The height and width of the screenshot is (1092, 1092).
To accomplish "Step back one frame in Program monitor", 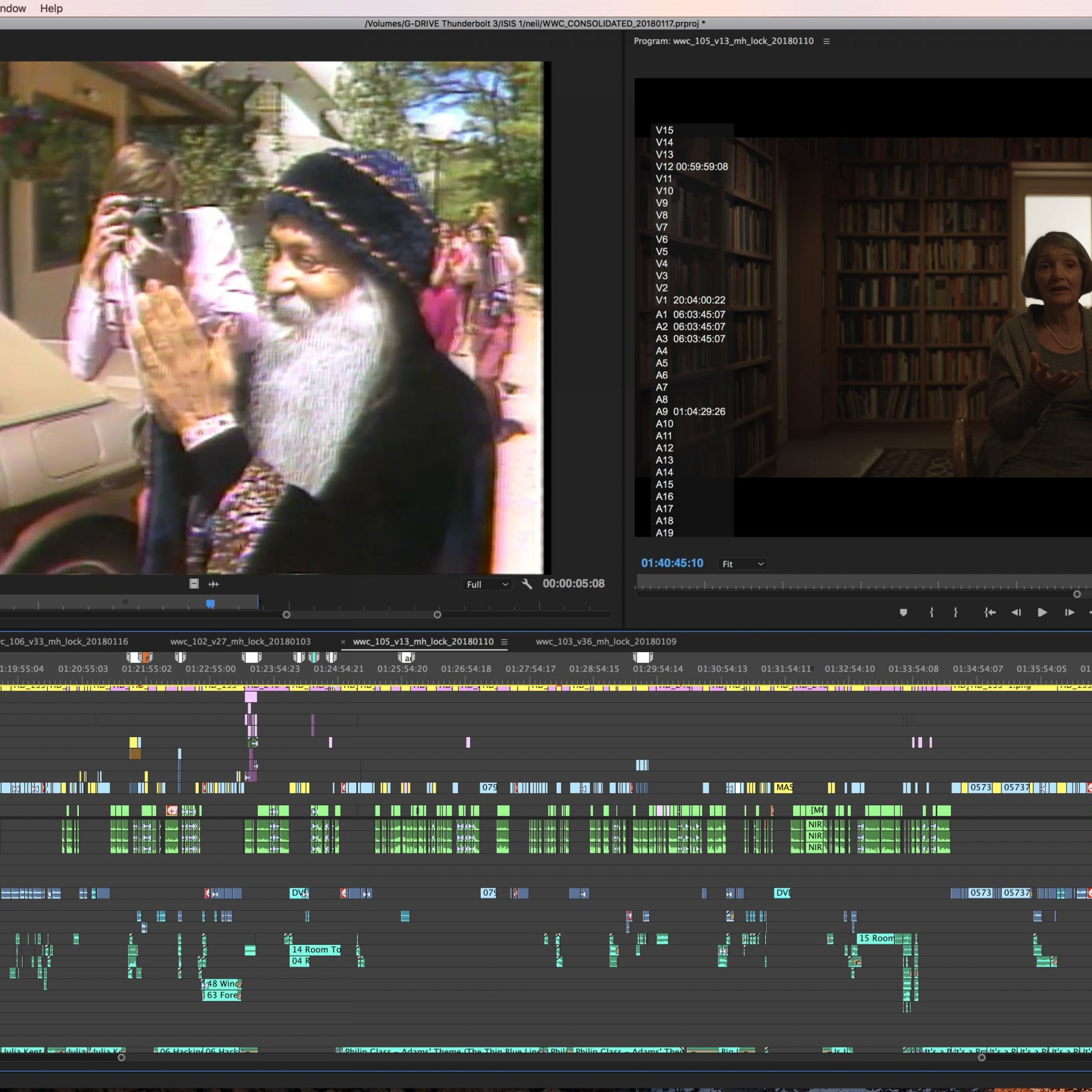I will (1016, 613).
